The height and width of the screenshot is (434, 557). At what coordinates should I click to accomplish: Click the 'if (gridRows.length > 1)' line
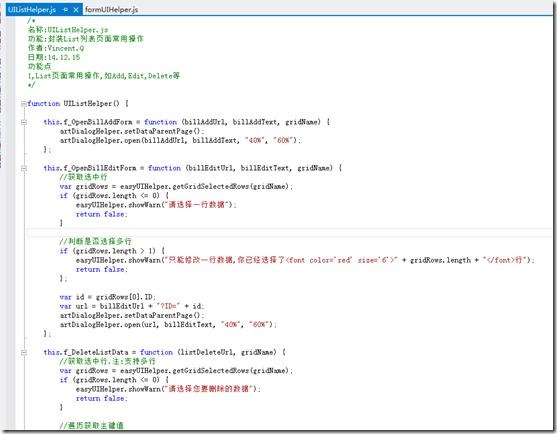pyautogui.click(x=112, y=251)
